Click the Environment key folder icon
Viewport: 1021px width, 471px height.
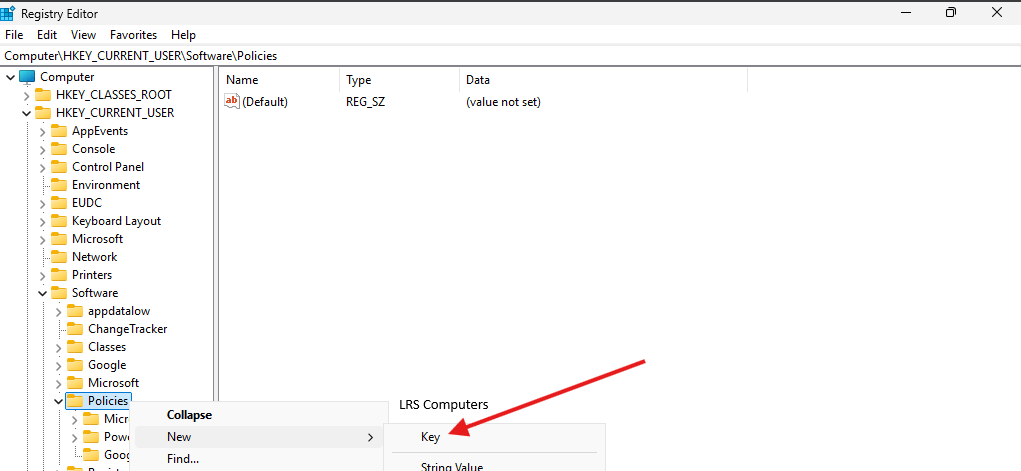pos(59,185)
